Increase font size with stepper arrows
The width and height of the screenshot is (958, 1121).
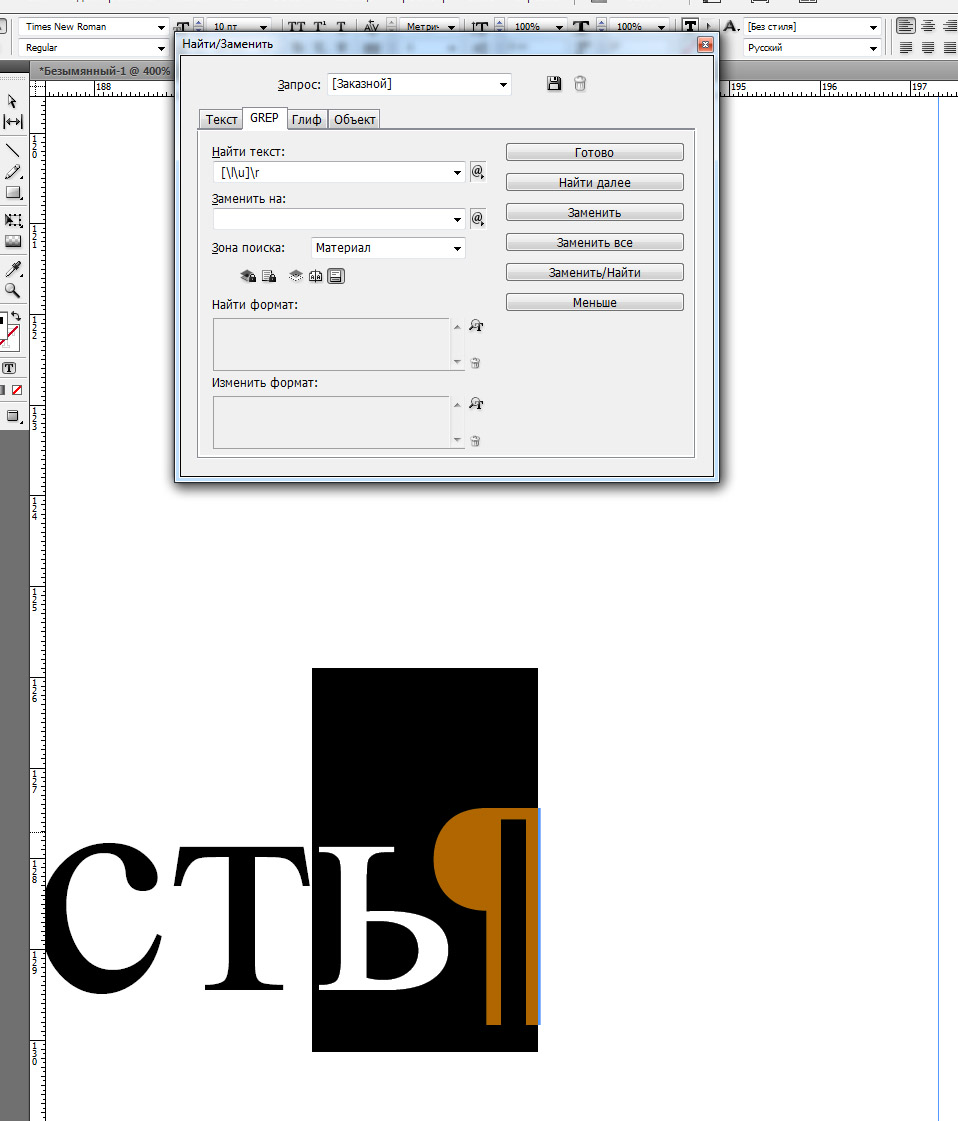[x=199, y=24]
